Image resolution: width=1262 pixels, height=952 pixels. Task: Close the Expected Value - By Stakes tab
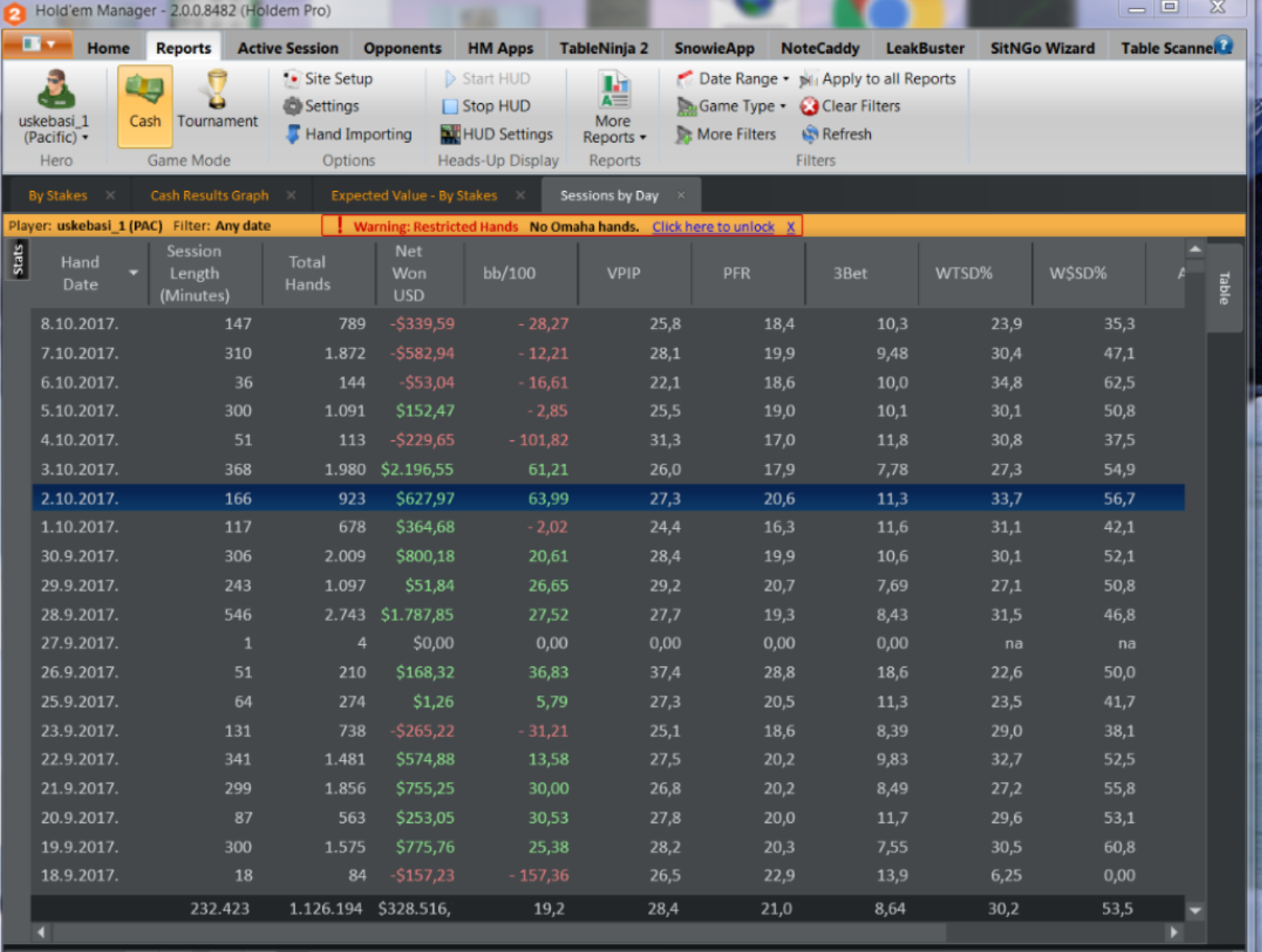point(521,195)
